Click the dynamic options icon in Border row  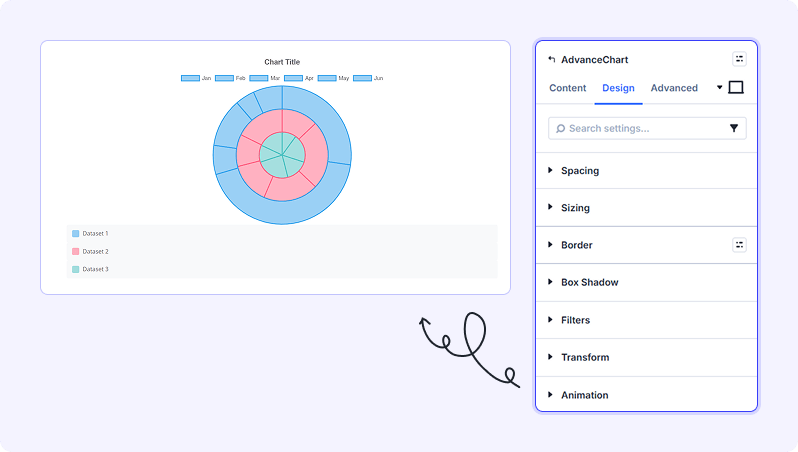click(739, 245)
